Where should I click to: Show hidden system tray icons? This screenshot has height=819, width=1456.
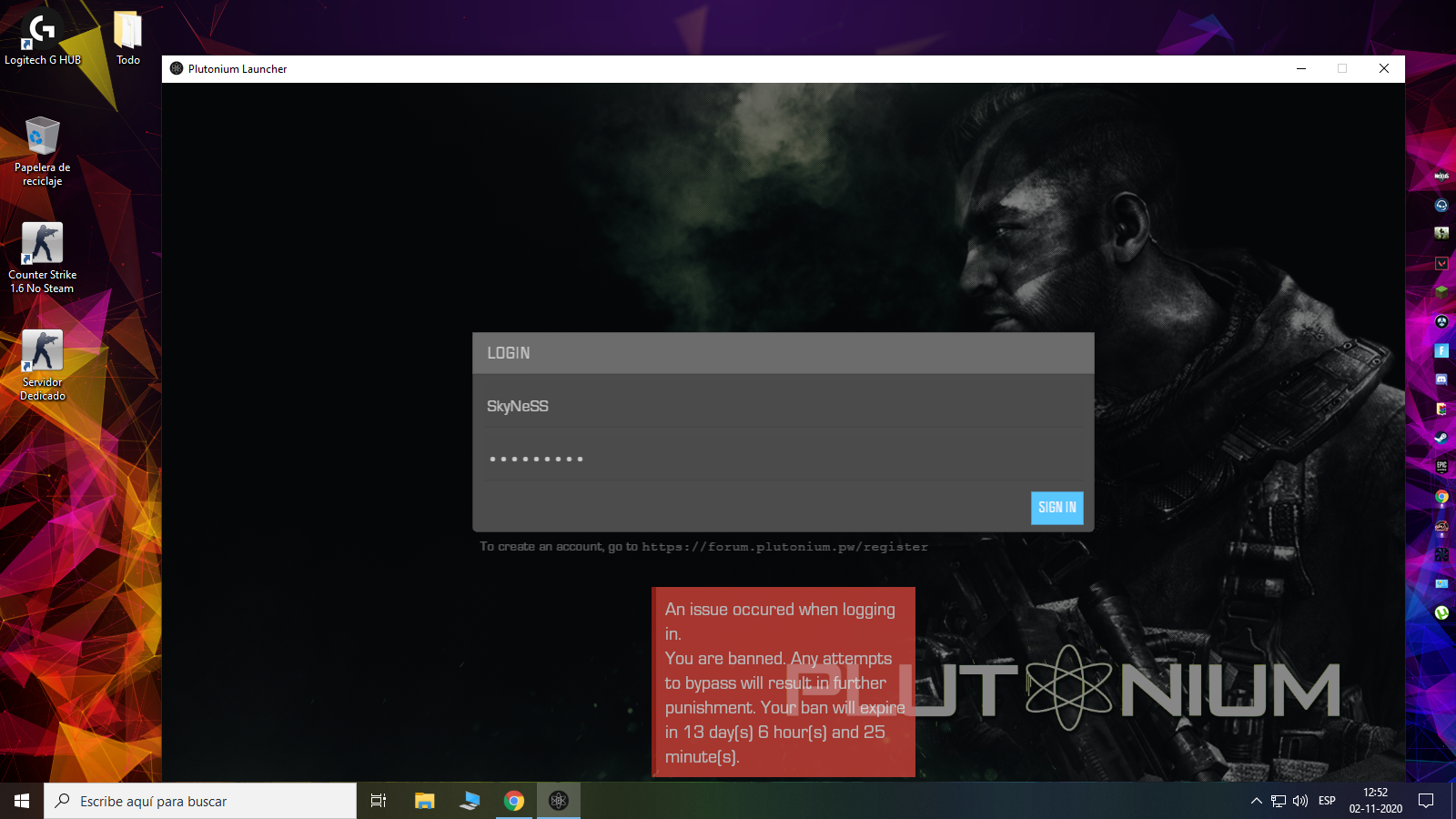coord(1256,801)
